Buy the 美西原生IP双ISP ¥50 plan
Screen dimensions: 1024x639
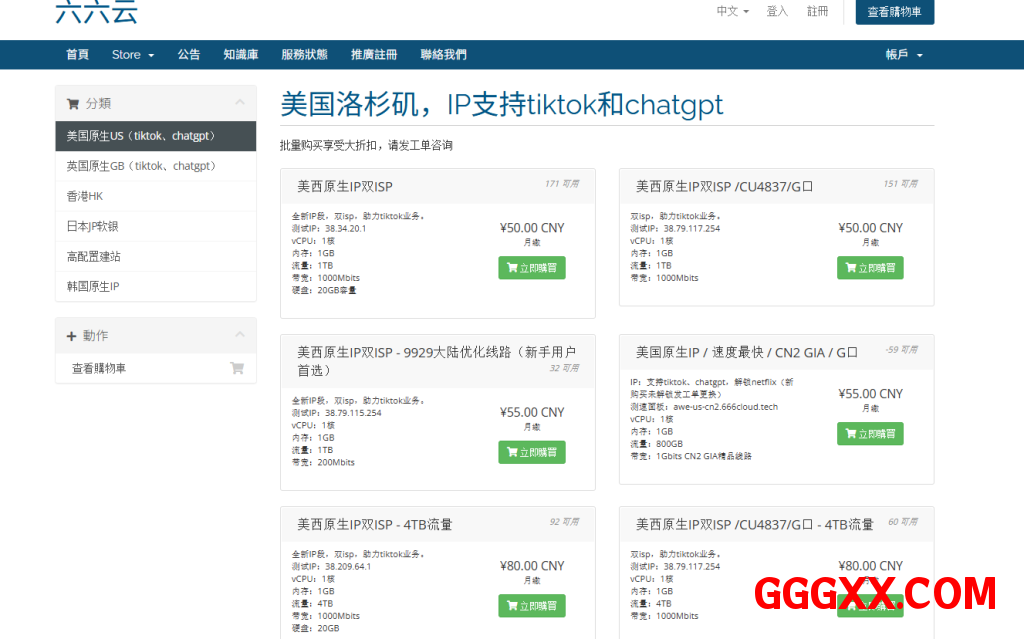tap(532, 268)
